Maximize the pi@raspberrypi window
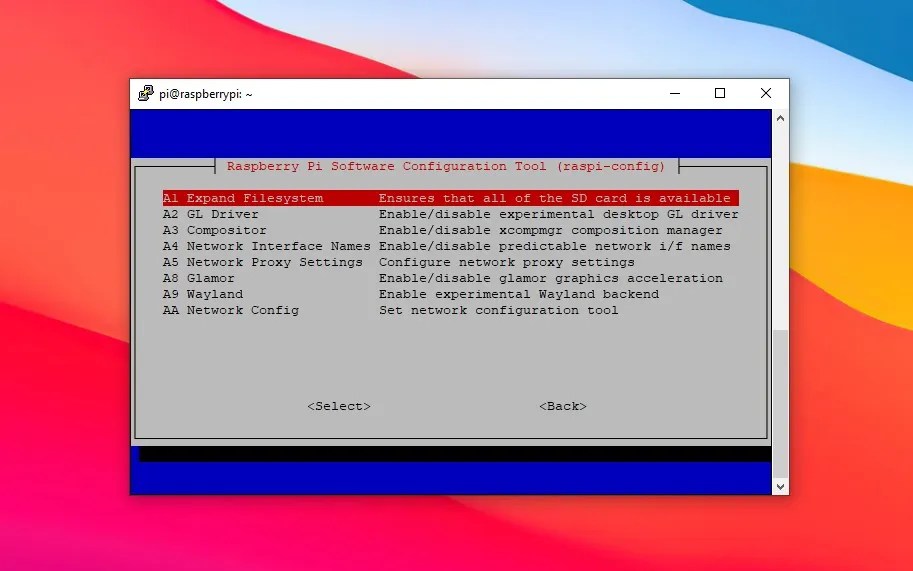 tap(720, 93)
